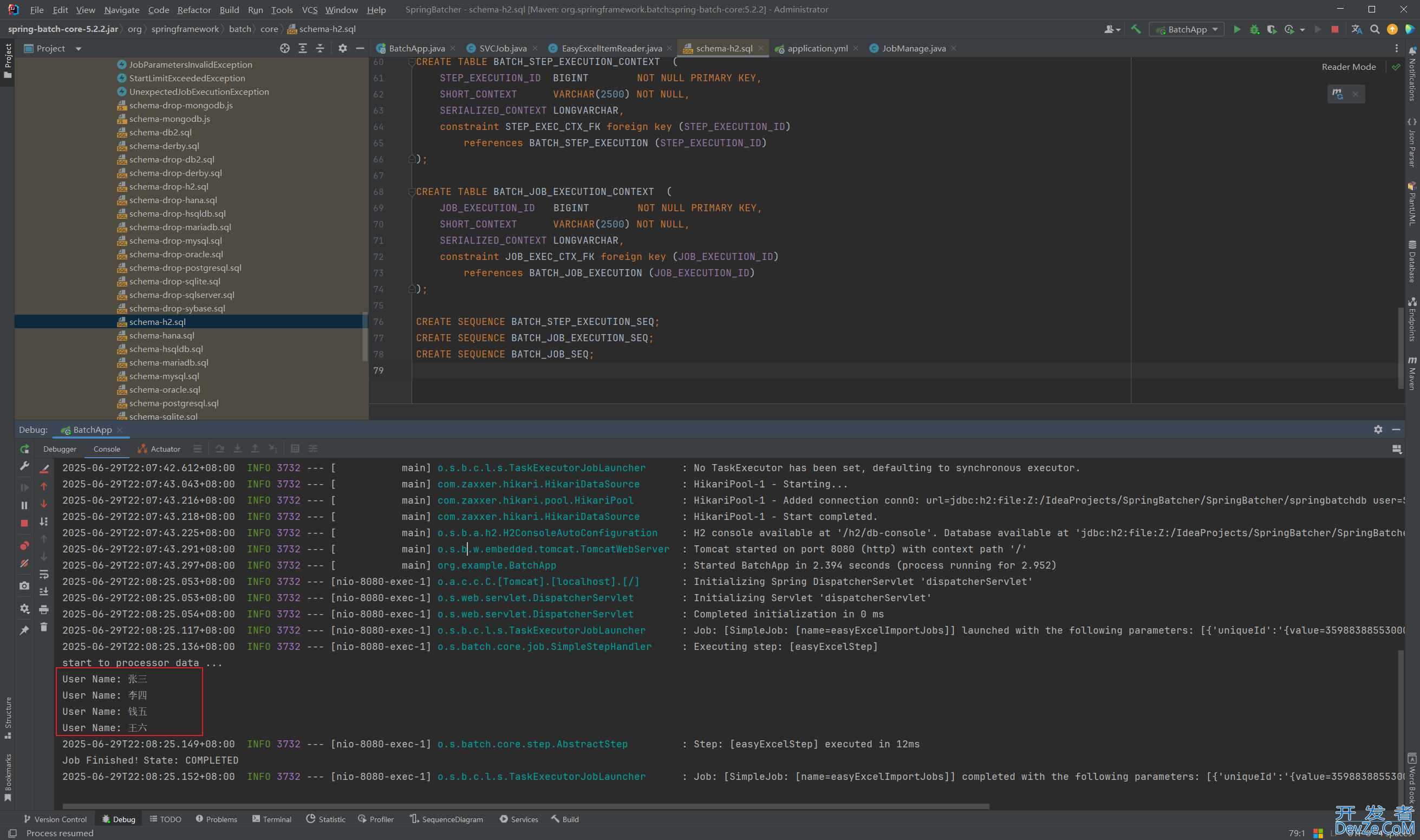The image size is (1420, 840).
Task: Open Services tool window
Action: pos(519,819)
